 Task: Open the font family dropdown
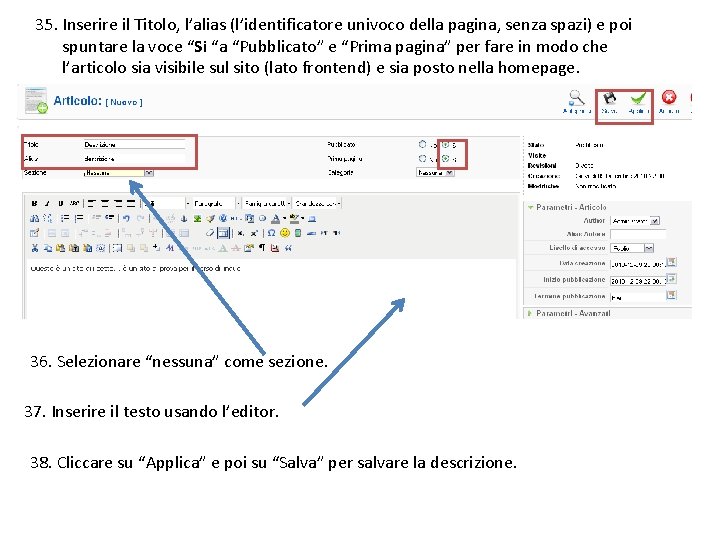pyautogui.click(x=267, y=203)
